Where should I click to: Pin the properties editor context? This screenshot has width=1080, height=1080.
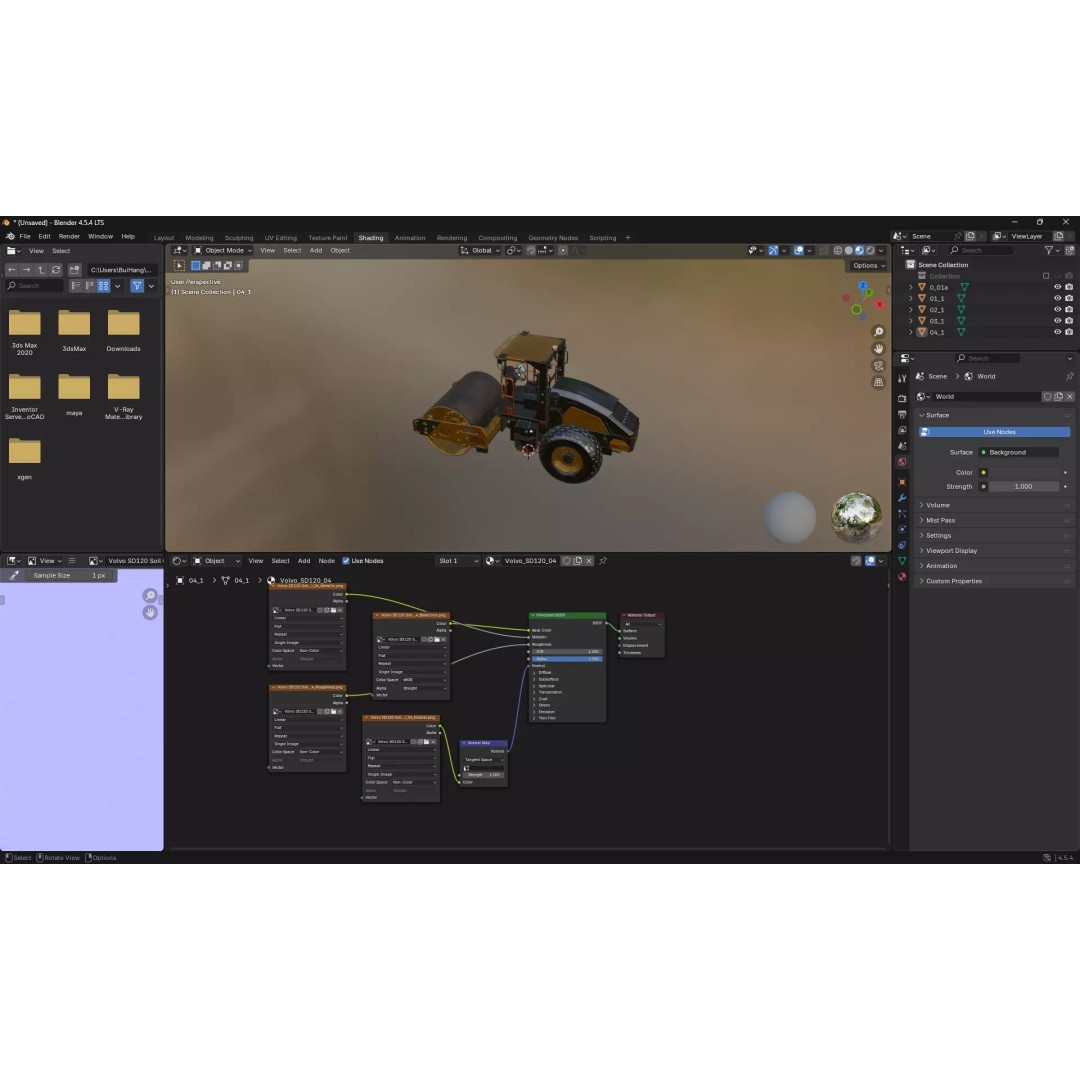coord(1069,376)
